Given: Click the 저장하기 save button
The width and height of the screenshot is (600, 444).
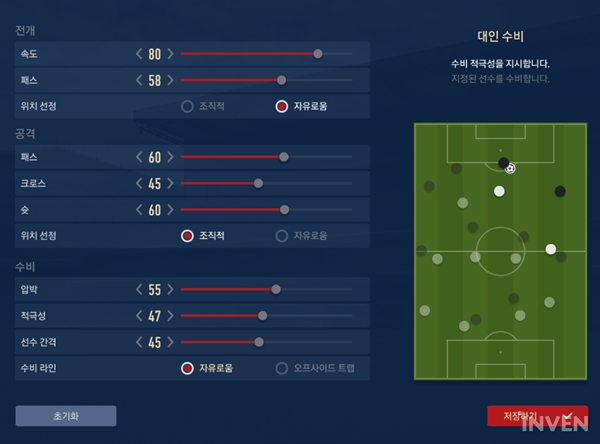Looking at the screenshot, I should (537, 416).
